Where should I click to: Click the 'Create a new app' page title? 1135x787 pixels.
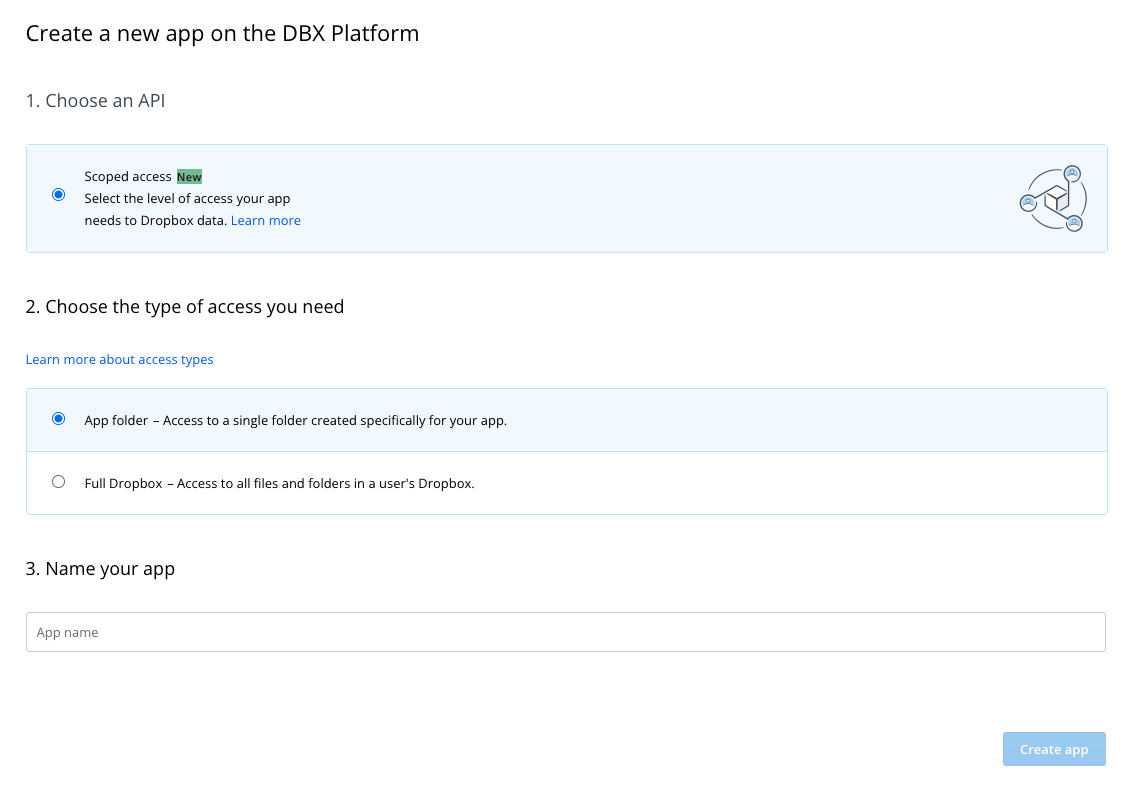222,34
